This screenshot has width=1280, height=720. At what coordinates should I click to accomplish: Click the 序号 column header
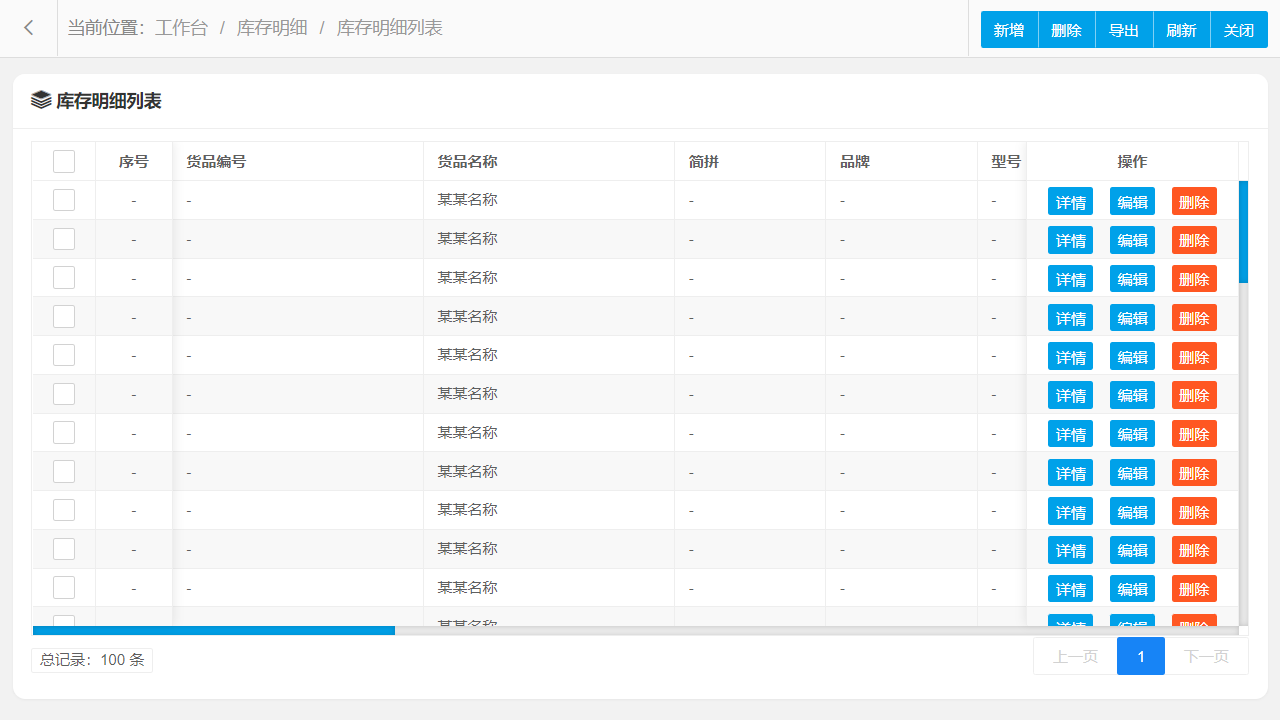134,161
